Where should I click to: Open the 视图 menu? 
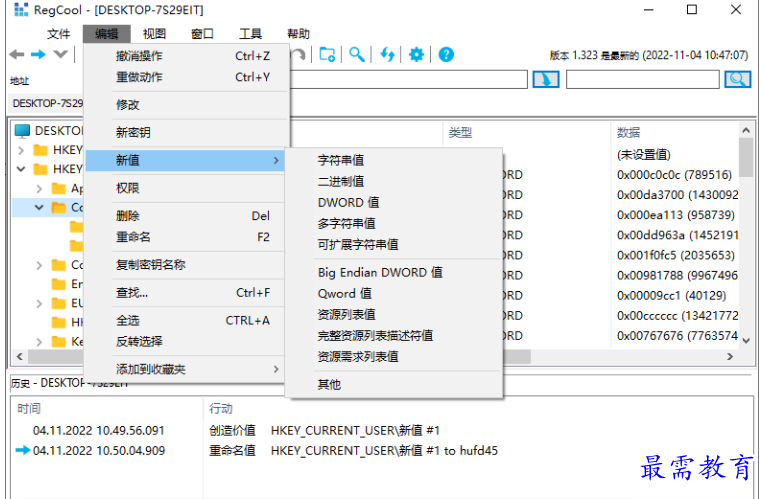coord(154,34)
